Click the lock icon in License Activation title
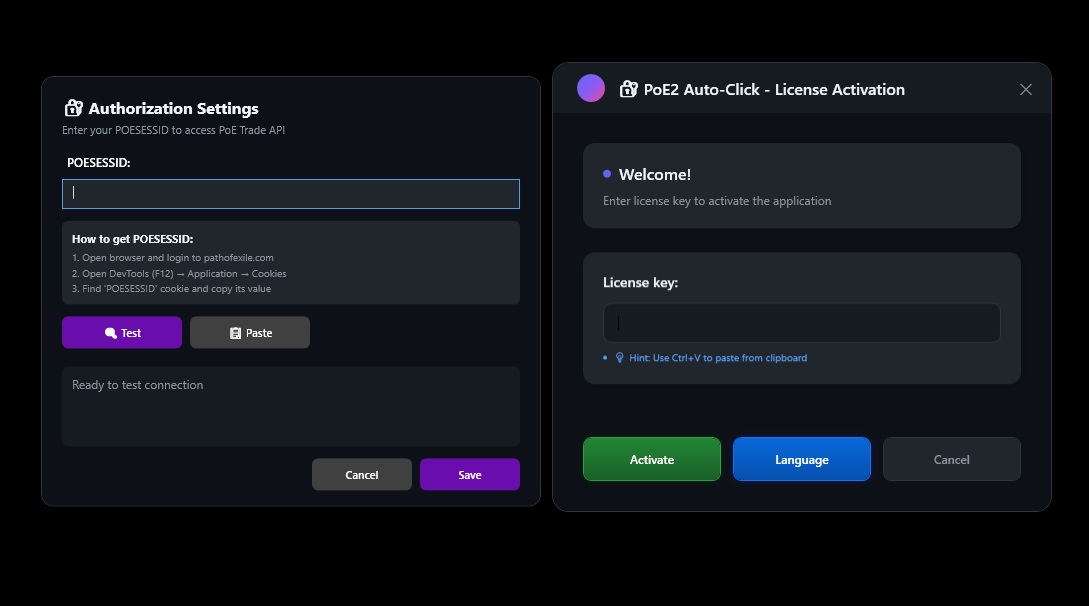 point(628,89)
